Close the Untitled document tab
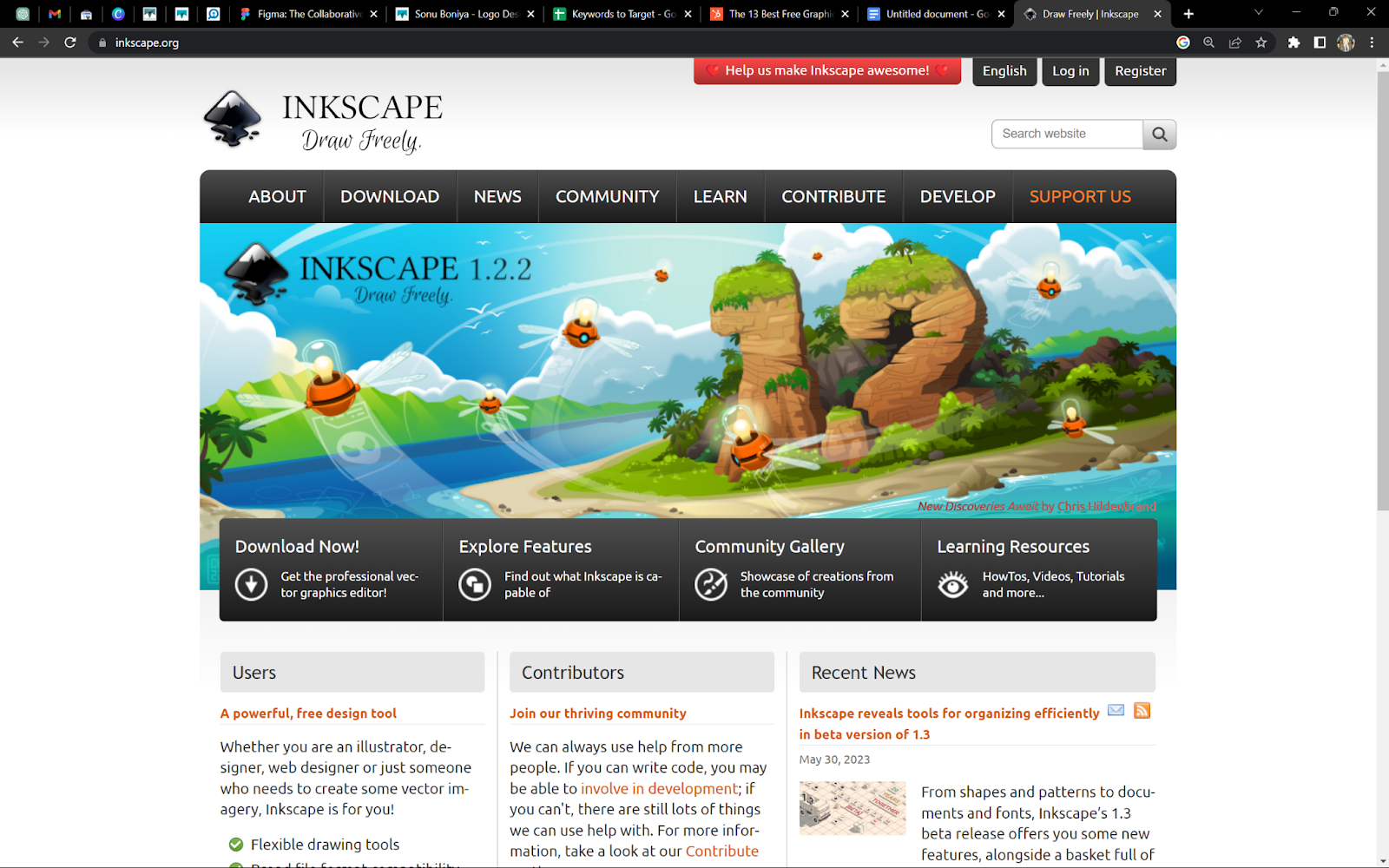1389x868 pixels. pyautogui.click(x=1001, y=14)
